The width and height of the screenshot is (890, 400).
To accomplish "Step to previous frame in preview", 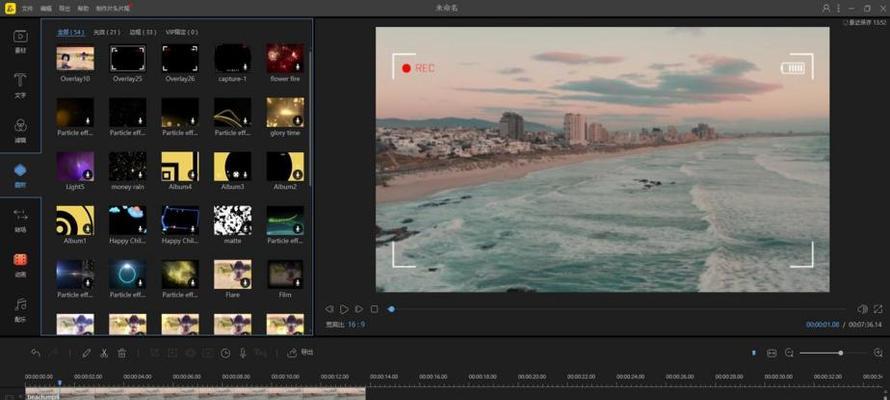I will click(x=329, y=309).
